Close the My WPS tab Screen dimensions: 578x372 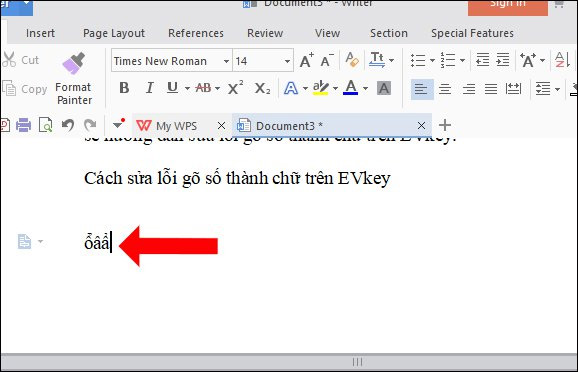pos(221,126)
